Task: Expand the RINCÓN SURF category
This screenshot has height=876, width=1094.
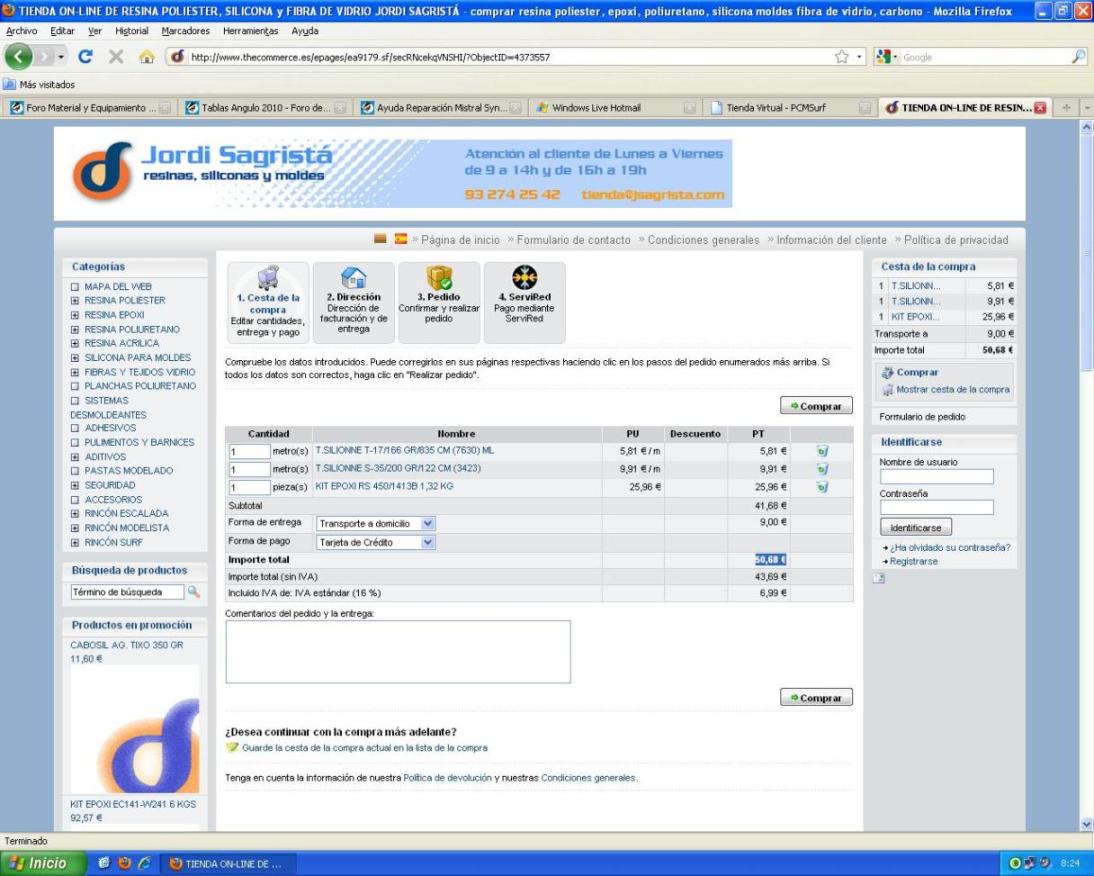Action: click(75, 543)
